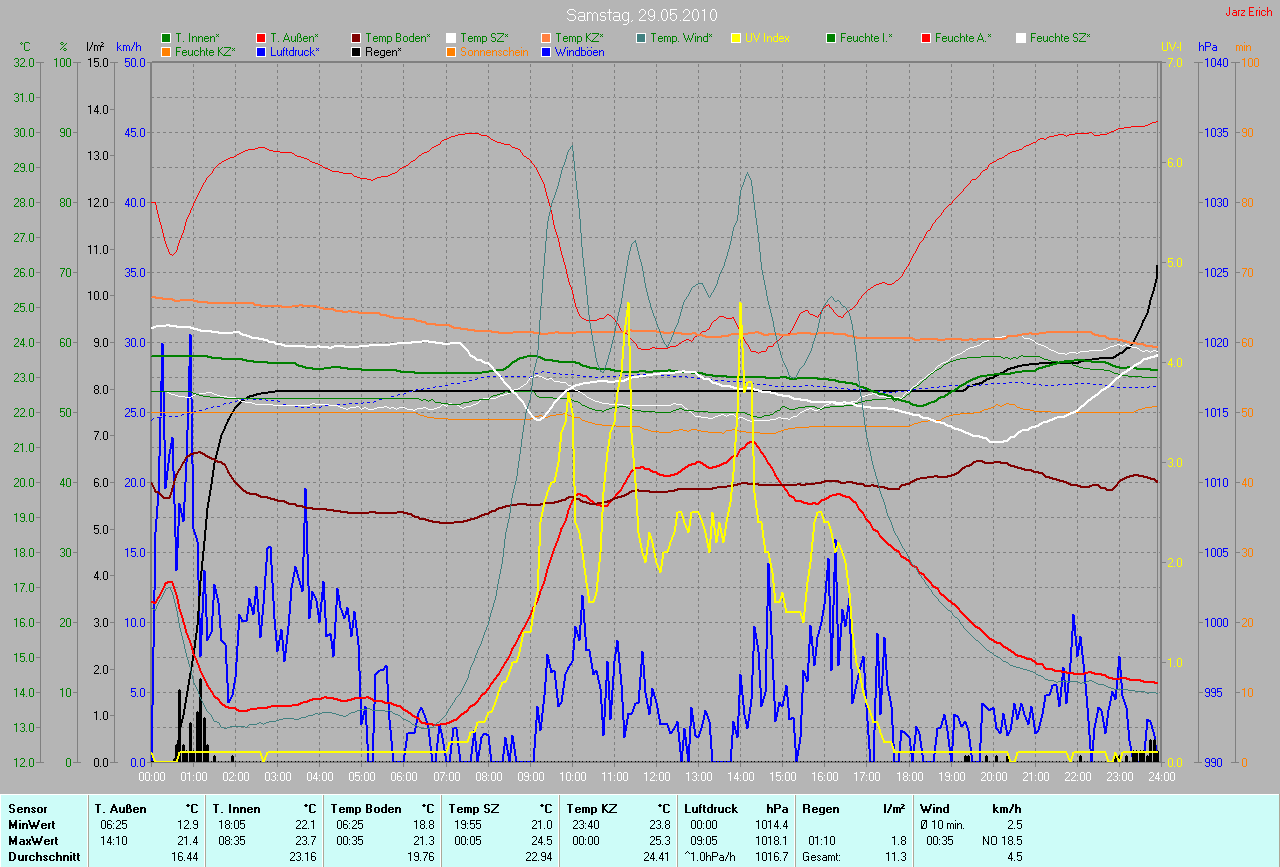
Task: Click the Sonnenschein legend label
Action: click(x=494, y=51)
